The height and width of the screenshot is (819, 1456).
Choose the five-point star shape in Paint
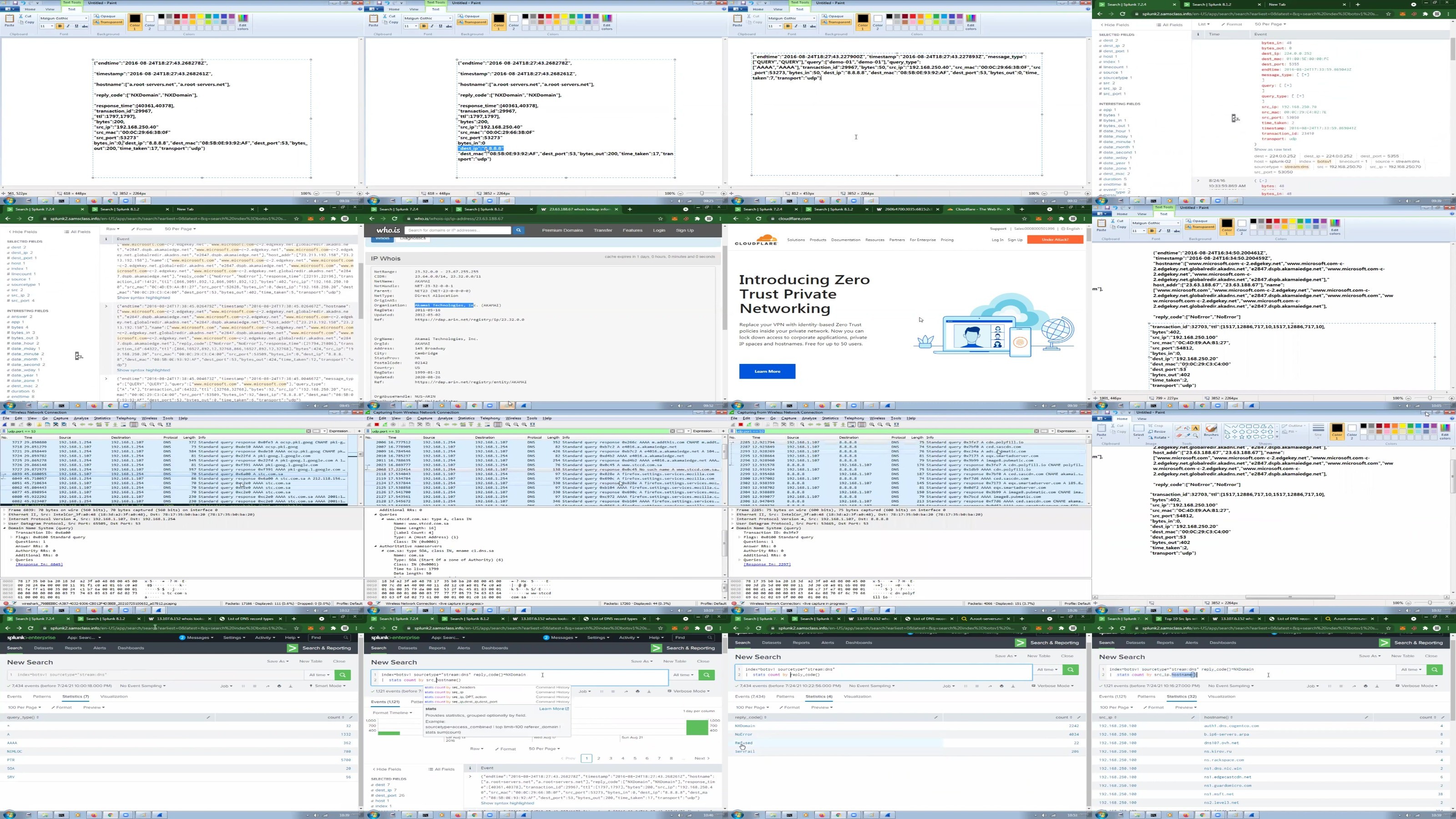(x=1242, y=437)
